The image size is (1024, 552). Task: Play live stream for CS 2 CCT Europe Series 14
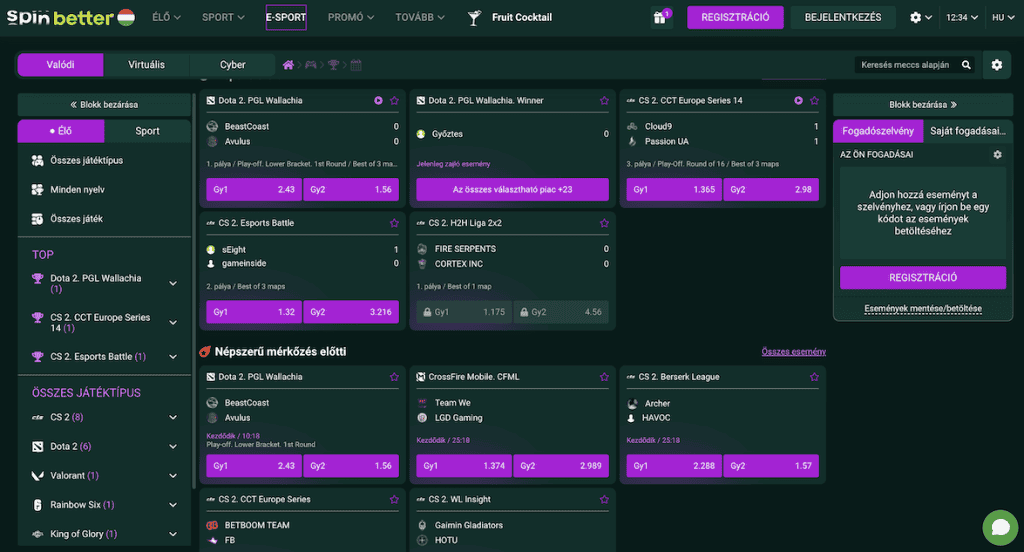click(798, 101)
